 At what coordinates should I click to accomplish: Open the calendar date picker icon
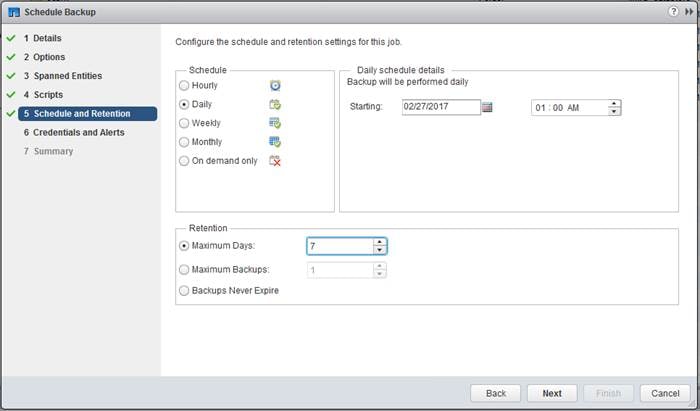tap(488, 107)
